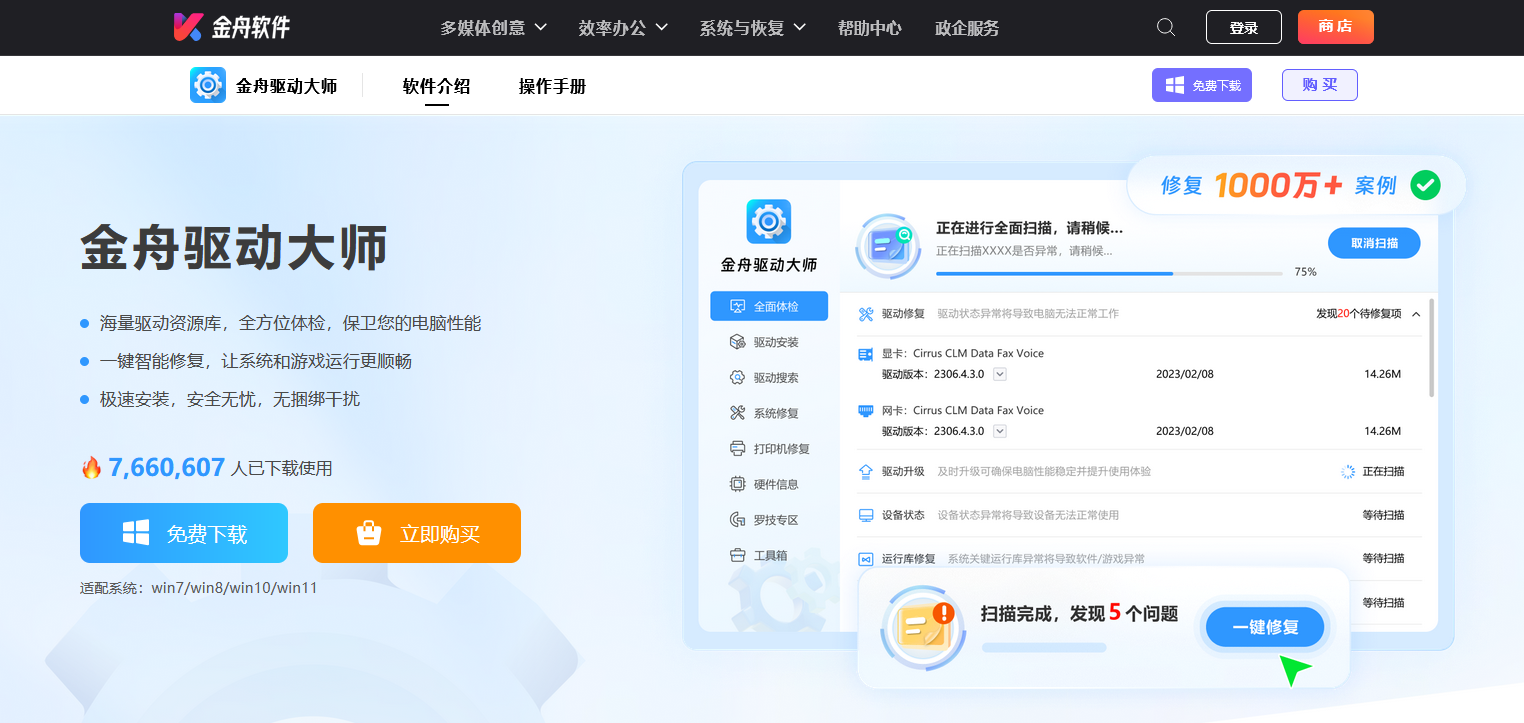The height and width of the screenshot is (723, 1524).
Task: Select 驱动安装 label in preview sidebar
Action: tap(776, 342)
